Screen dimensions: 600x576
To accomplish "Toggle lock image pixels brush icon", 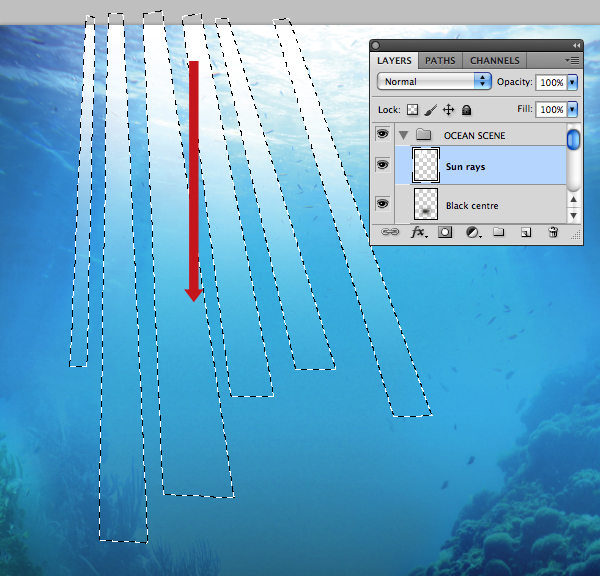I will pyautogui.click(x=430, y=110).
